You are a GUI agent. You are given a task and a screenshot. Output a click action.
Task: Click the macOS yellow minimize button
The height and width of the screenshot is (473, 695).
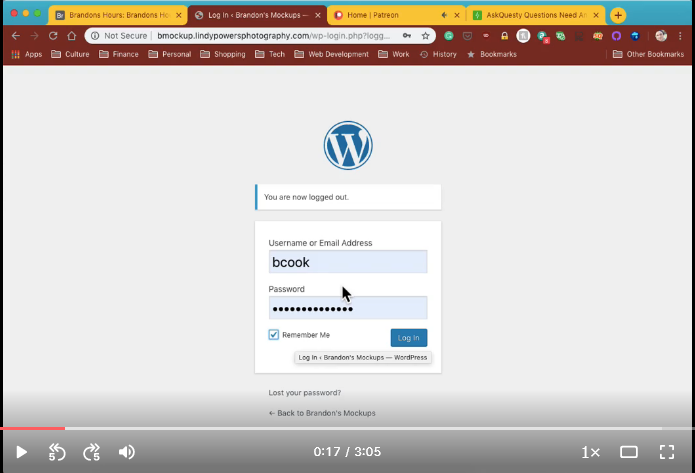tap(26, 13)
